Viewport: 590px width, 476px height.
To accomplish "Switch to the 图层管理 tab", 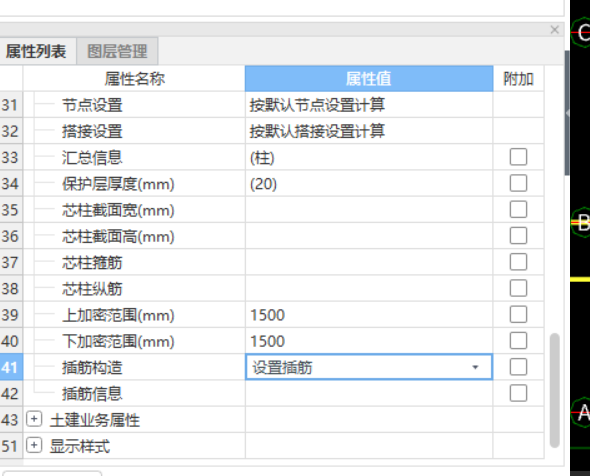I will pos(117,51).
